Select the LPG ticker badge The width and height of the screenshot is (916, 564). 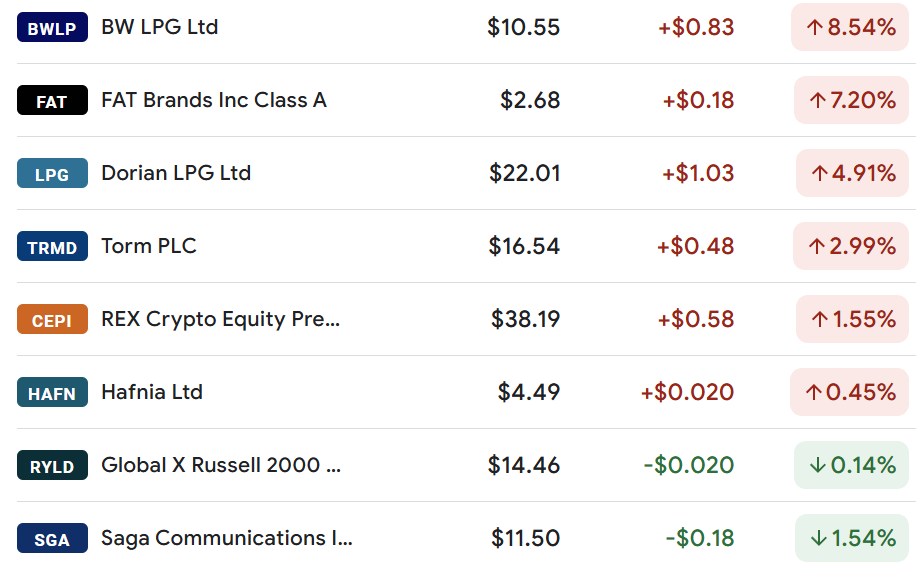point(52,174)
